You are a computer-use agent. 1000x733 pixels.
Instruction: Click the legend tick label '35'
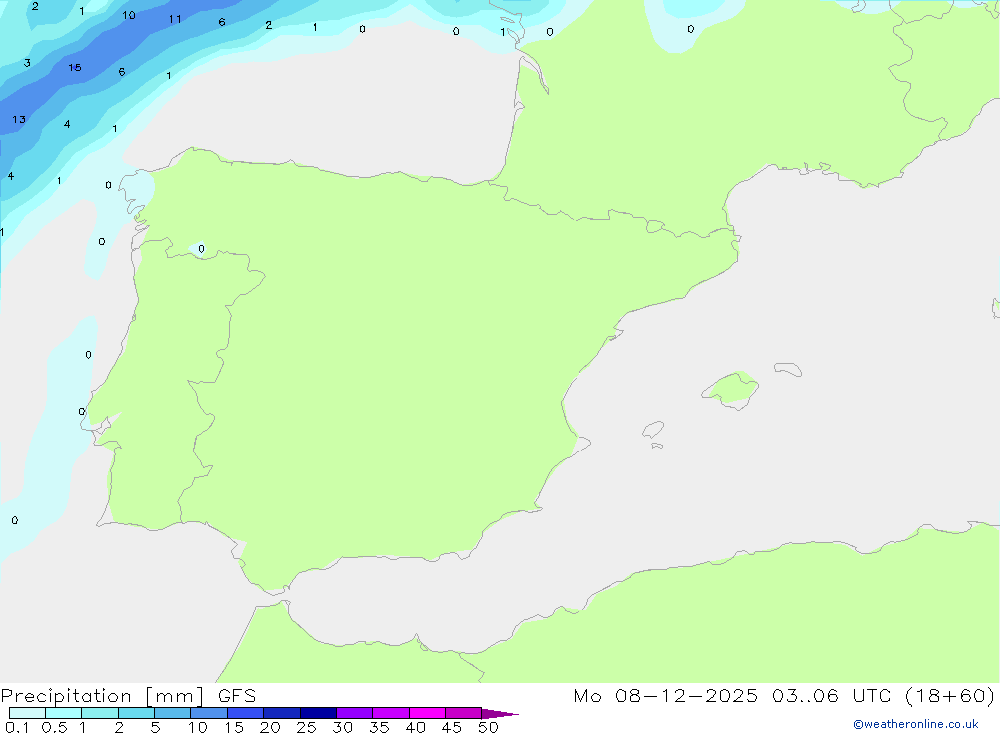tap(379, 727)
